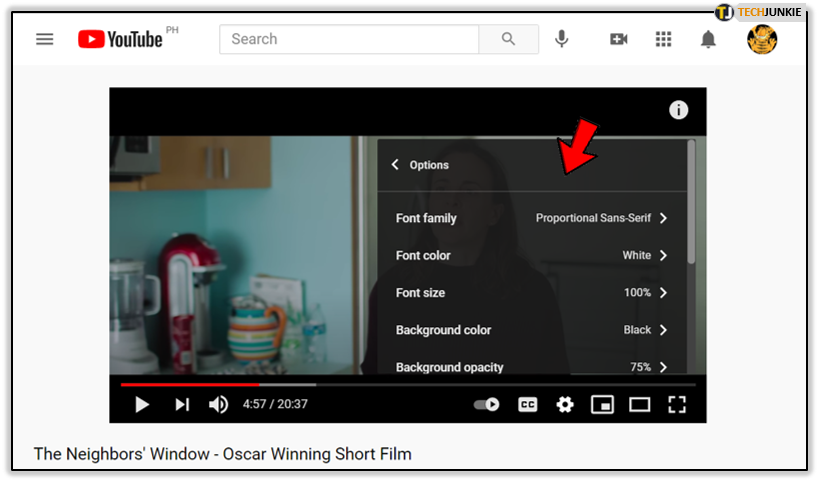Image resolution: width=819 pixels, height=482 pixels.
Task: Click inside the Search field
Action: coord(349,39)
